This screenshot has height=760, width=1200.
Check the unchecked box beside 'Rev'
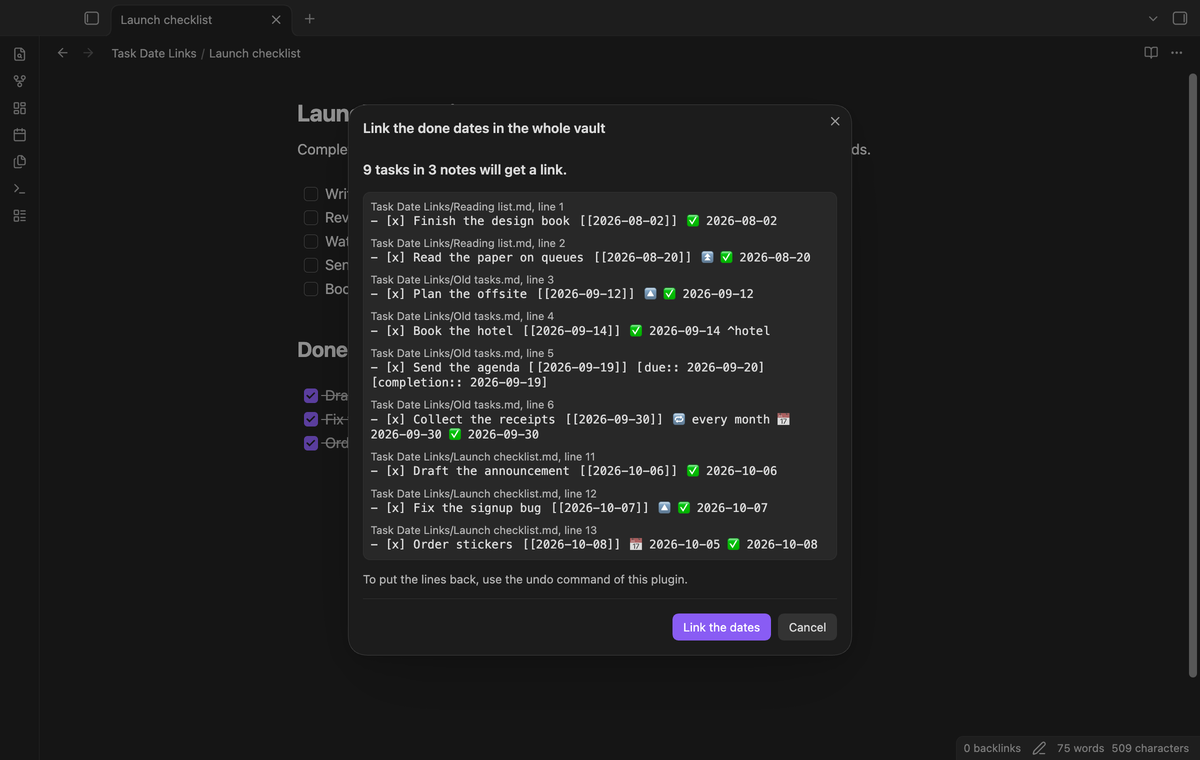[x=311, y=217]
